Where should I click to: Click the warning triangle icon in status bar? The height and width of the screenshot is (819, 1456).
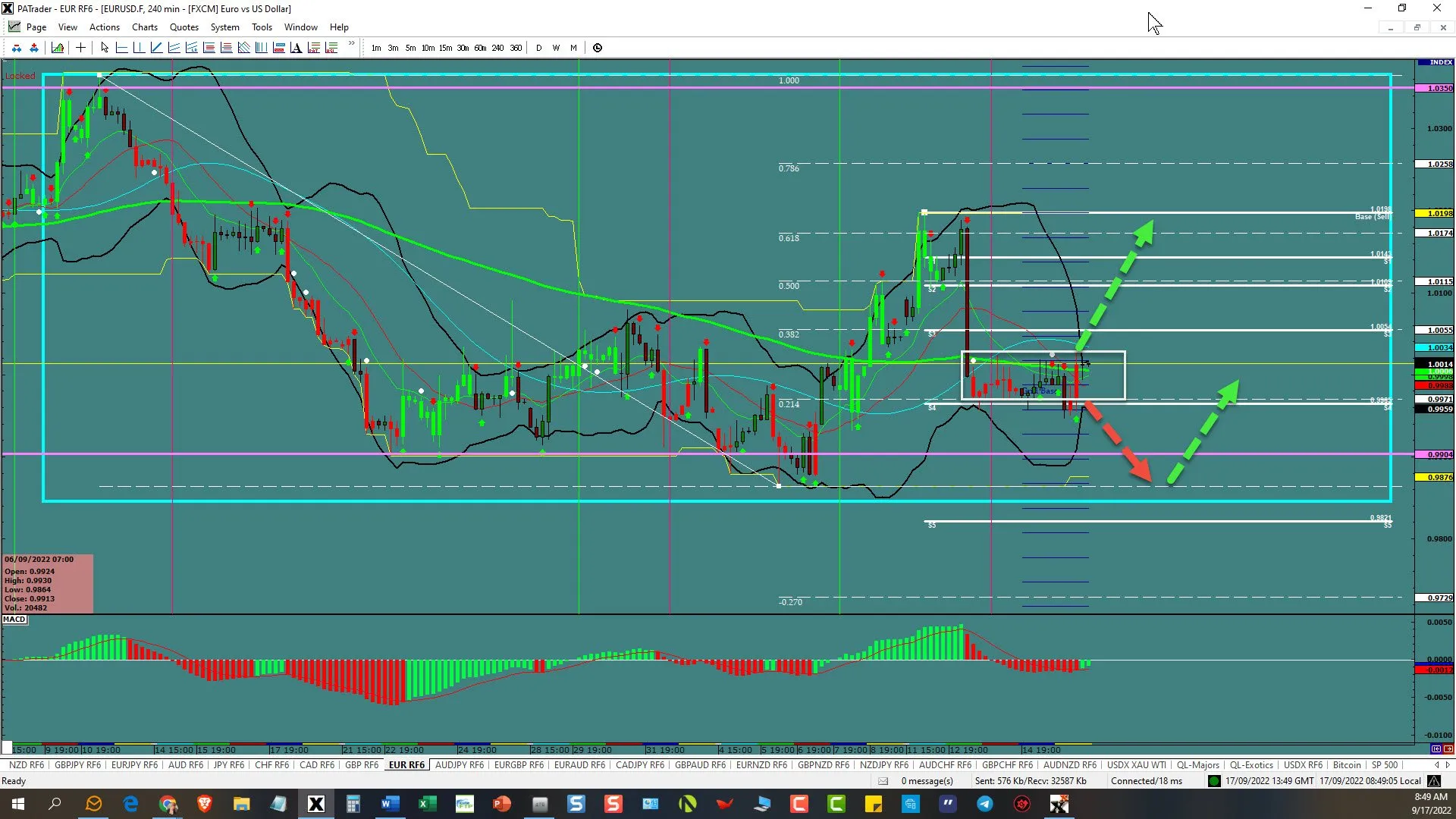pyautogui.click(x=1434, y=781)
